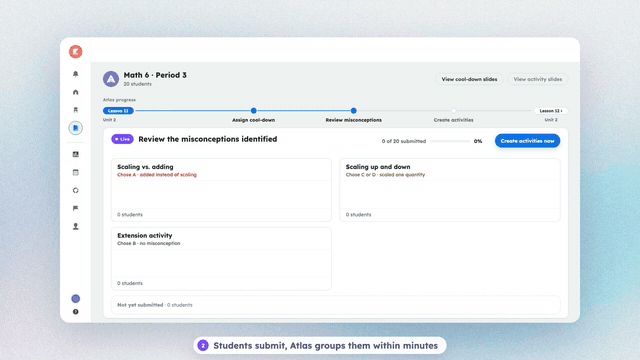The image size is (640, 360).
Task: Click the circular refresh icon in sidebar
Action: (76, 190)
